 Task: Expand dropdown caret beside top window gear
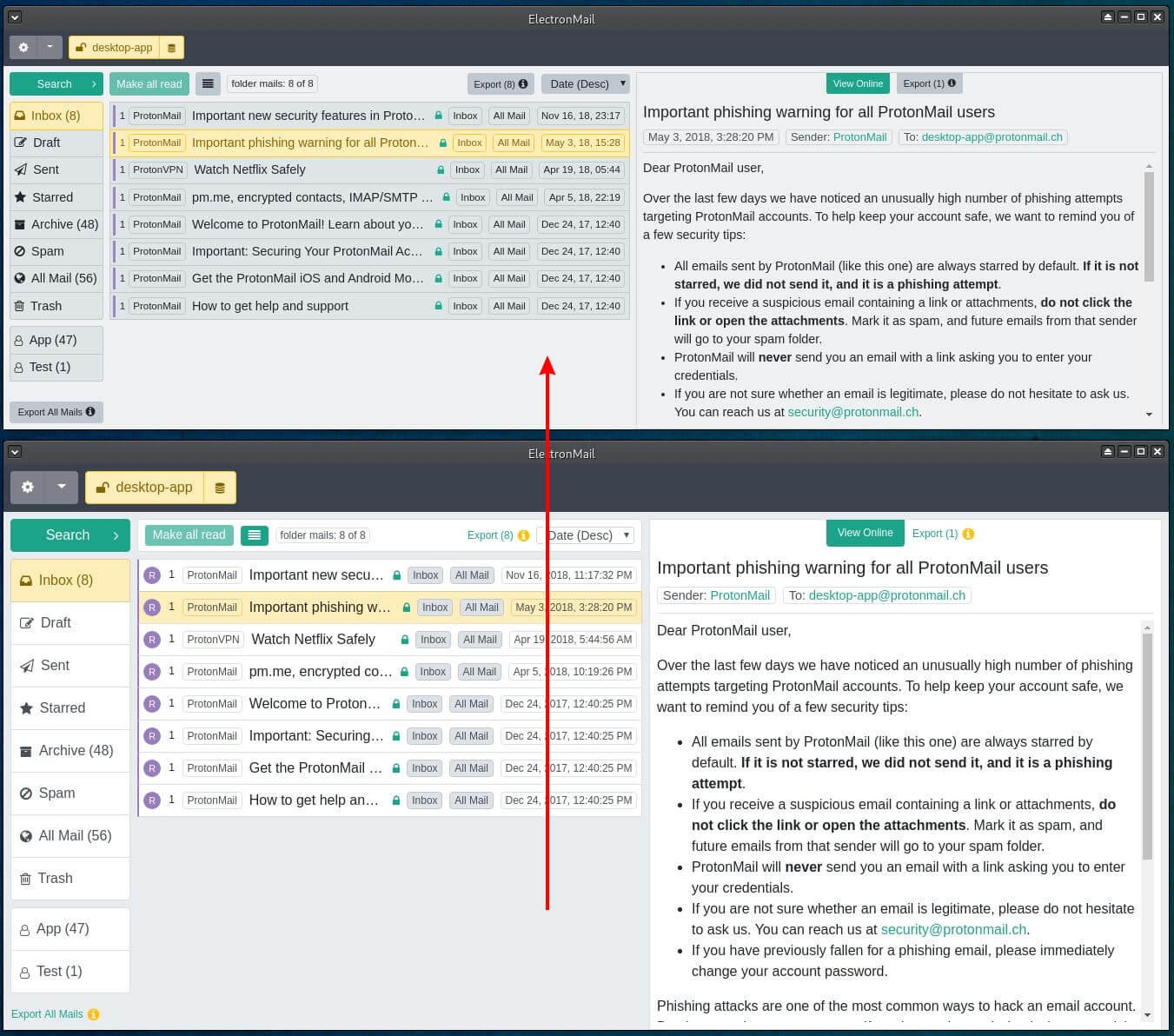50,48
